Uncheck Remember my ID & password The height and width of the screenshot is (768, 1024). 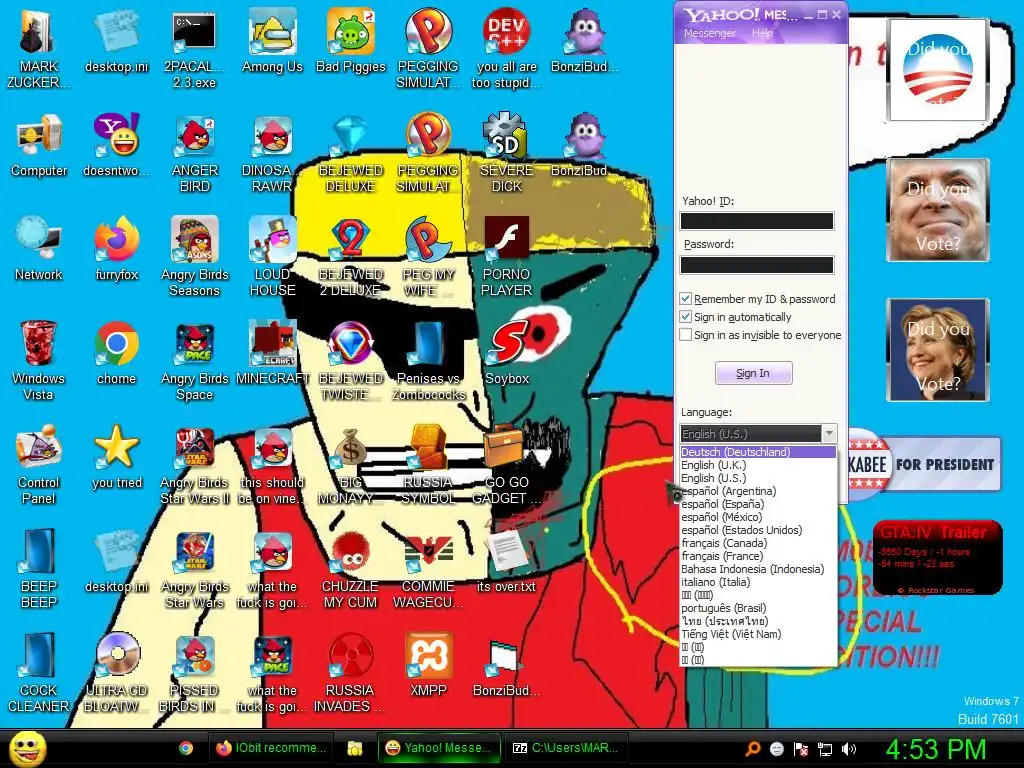coord(685,299)
